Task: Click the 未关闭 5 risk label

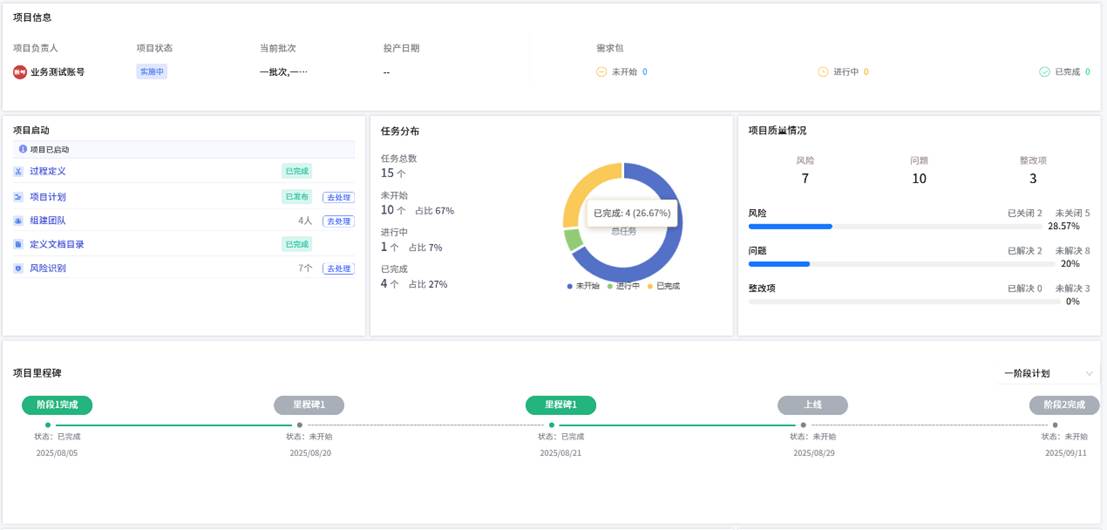Action: pos(1072,212)
